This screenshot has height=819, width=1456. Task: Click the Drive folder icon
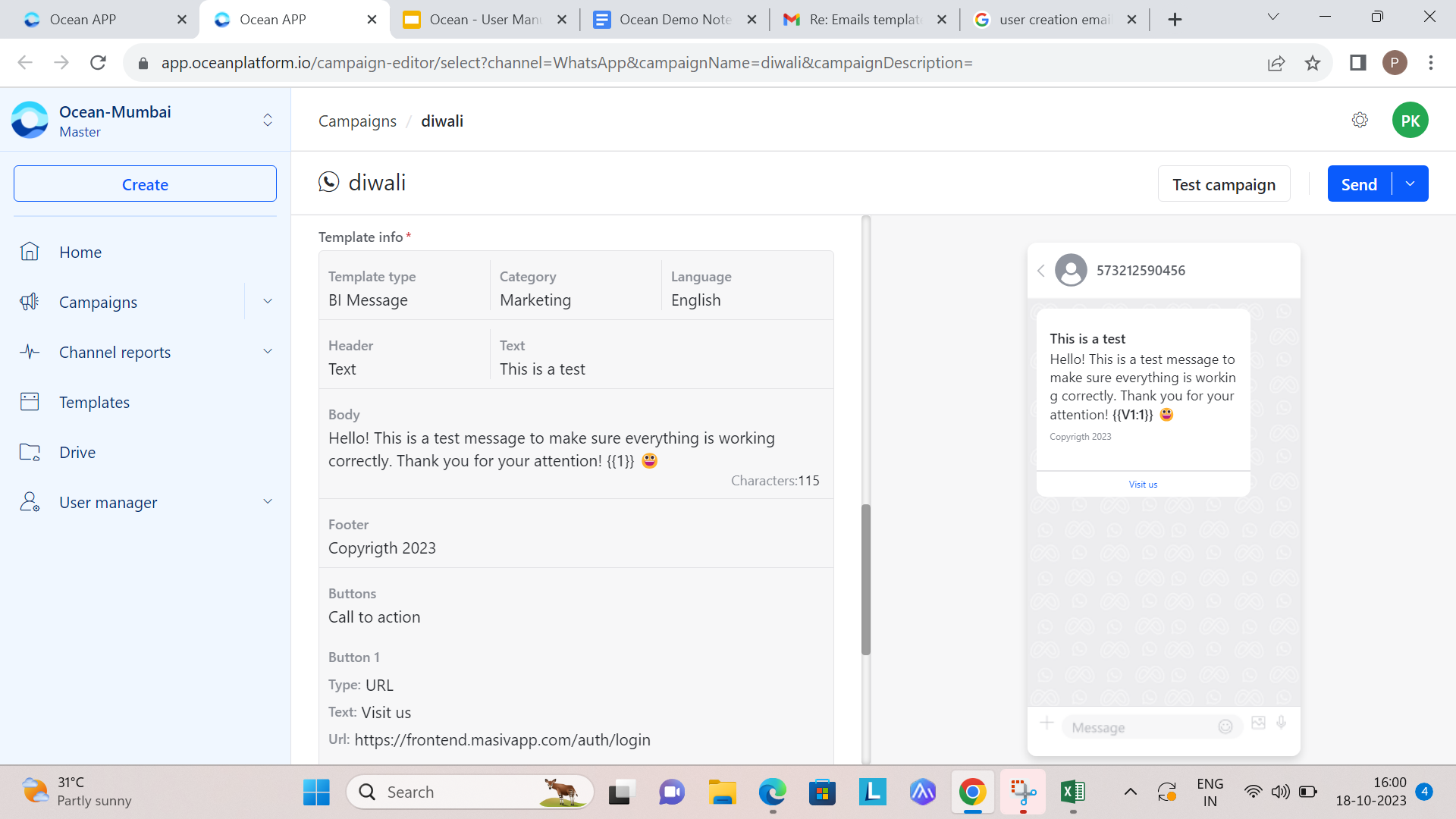pos(30,452)
